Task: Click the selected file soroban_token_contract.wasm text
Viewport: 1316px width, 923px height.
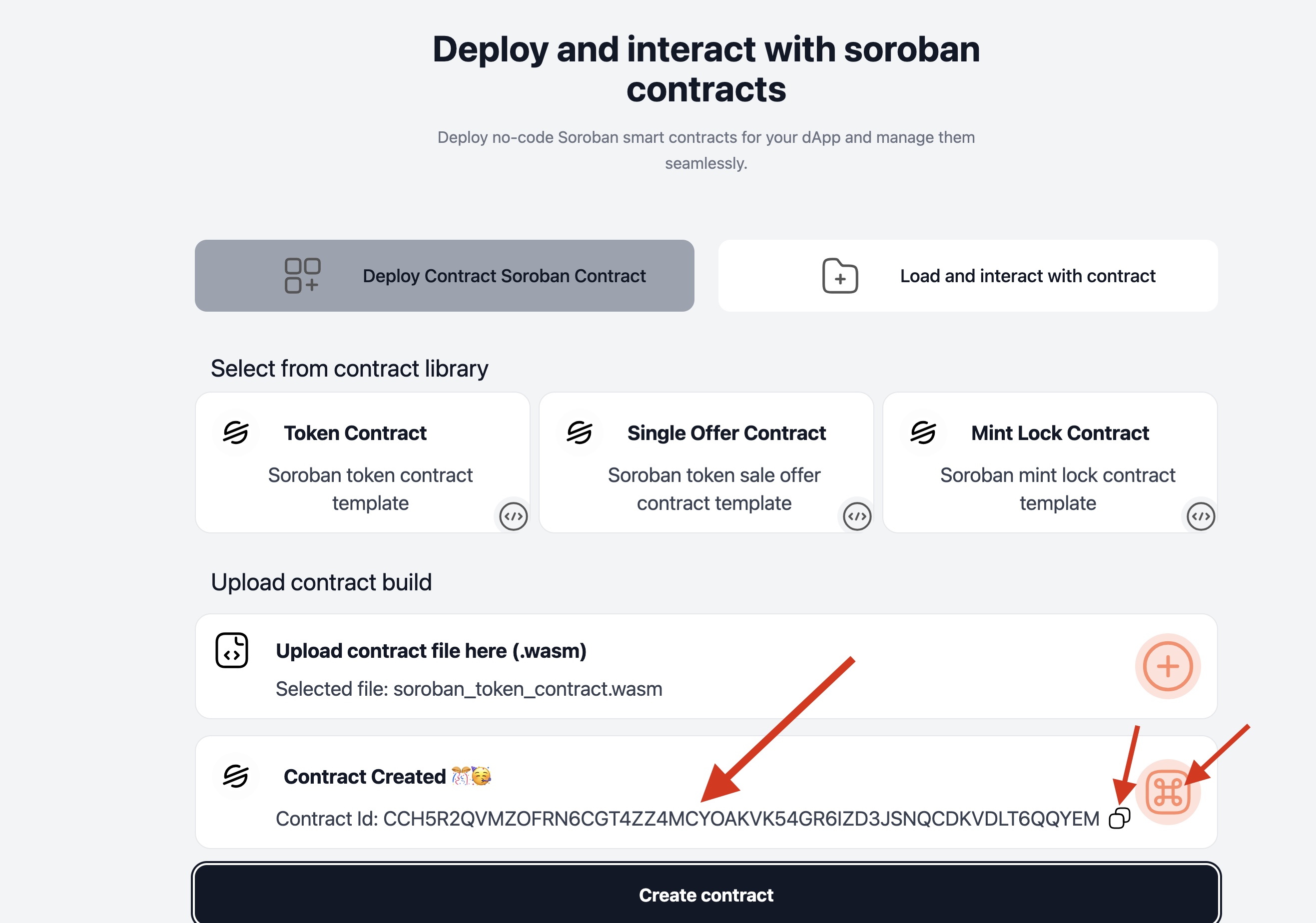Action: click(469, 689)
